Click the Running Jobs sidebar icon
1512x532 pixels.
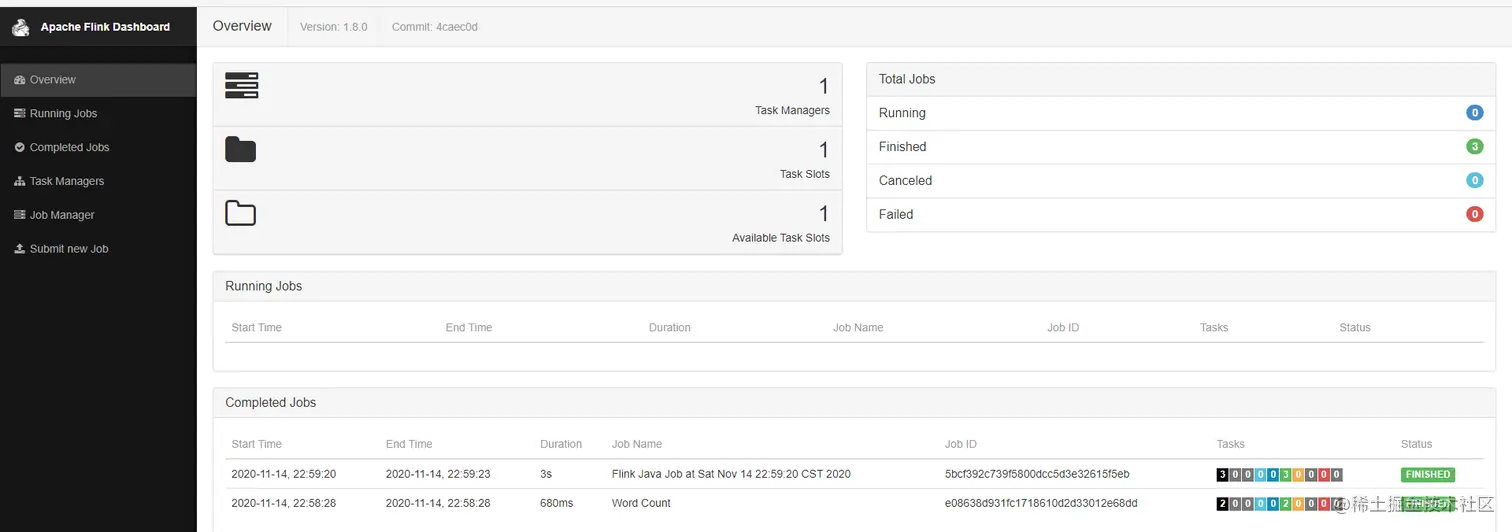20,114
